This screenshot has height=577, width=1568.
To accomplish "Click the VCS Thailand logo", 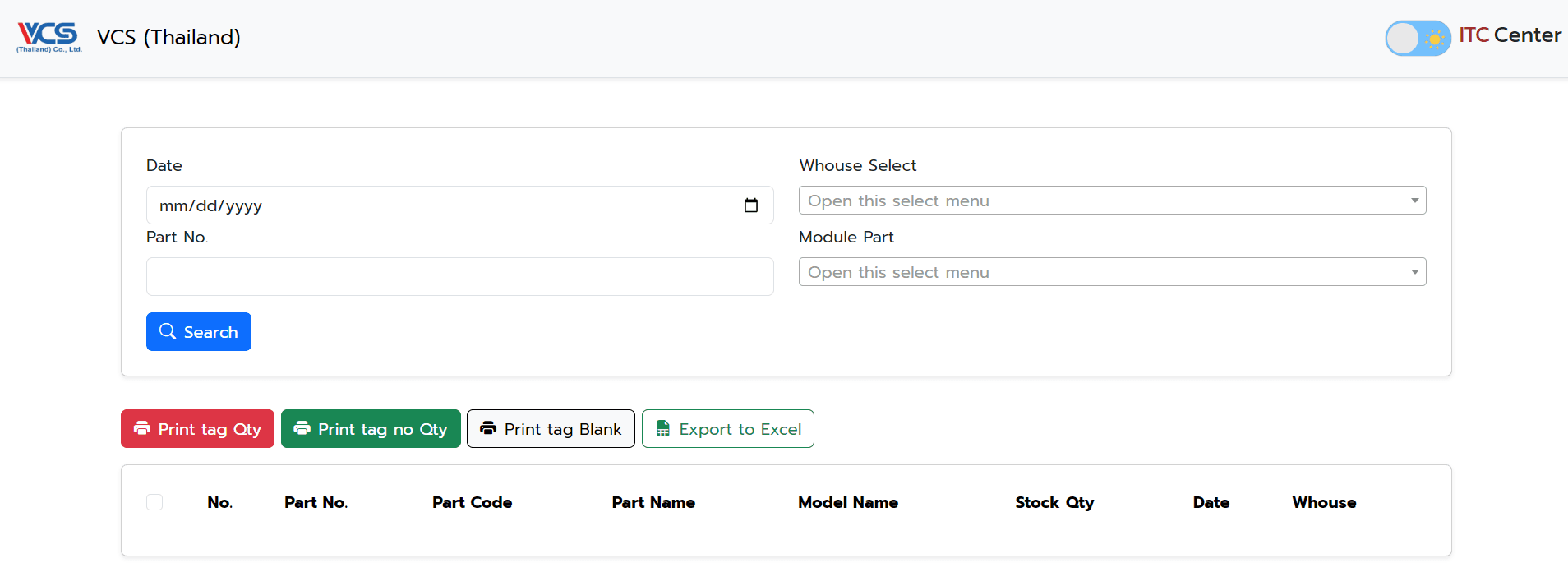I will click(49, 37).
